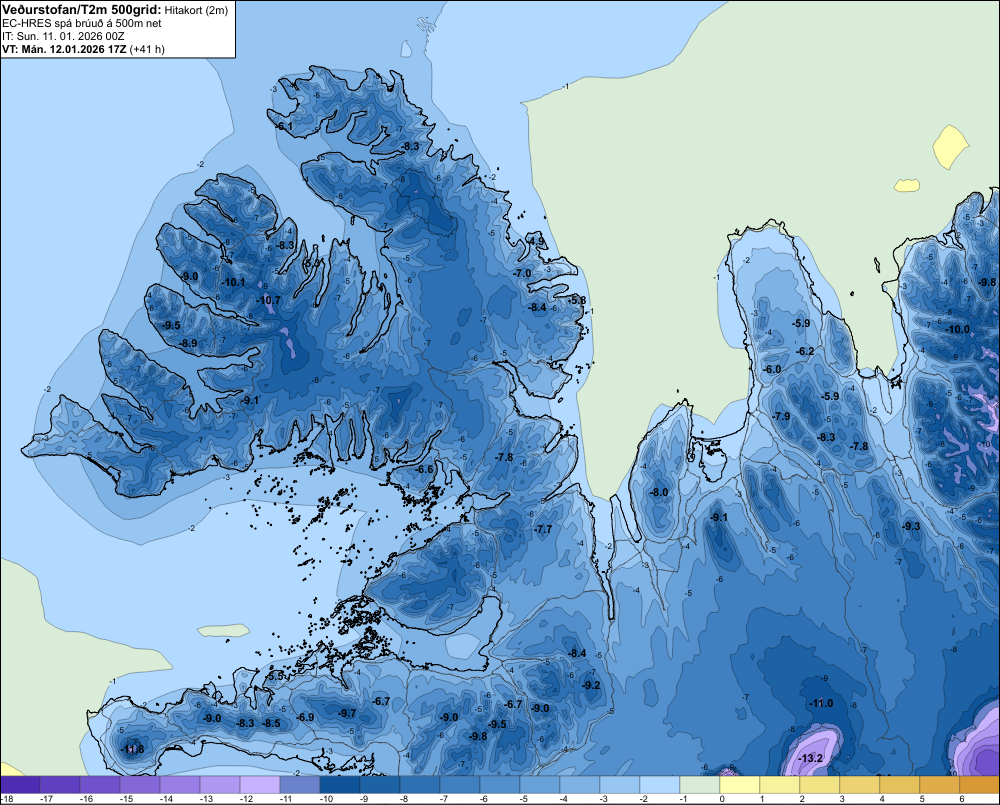
Task: Click legend swatch between -18 and -17
Action: (20, 784)
